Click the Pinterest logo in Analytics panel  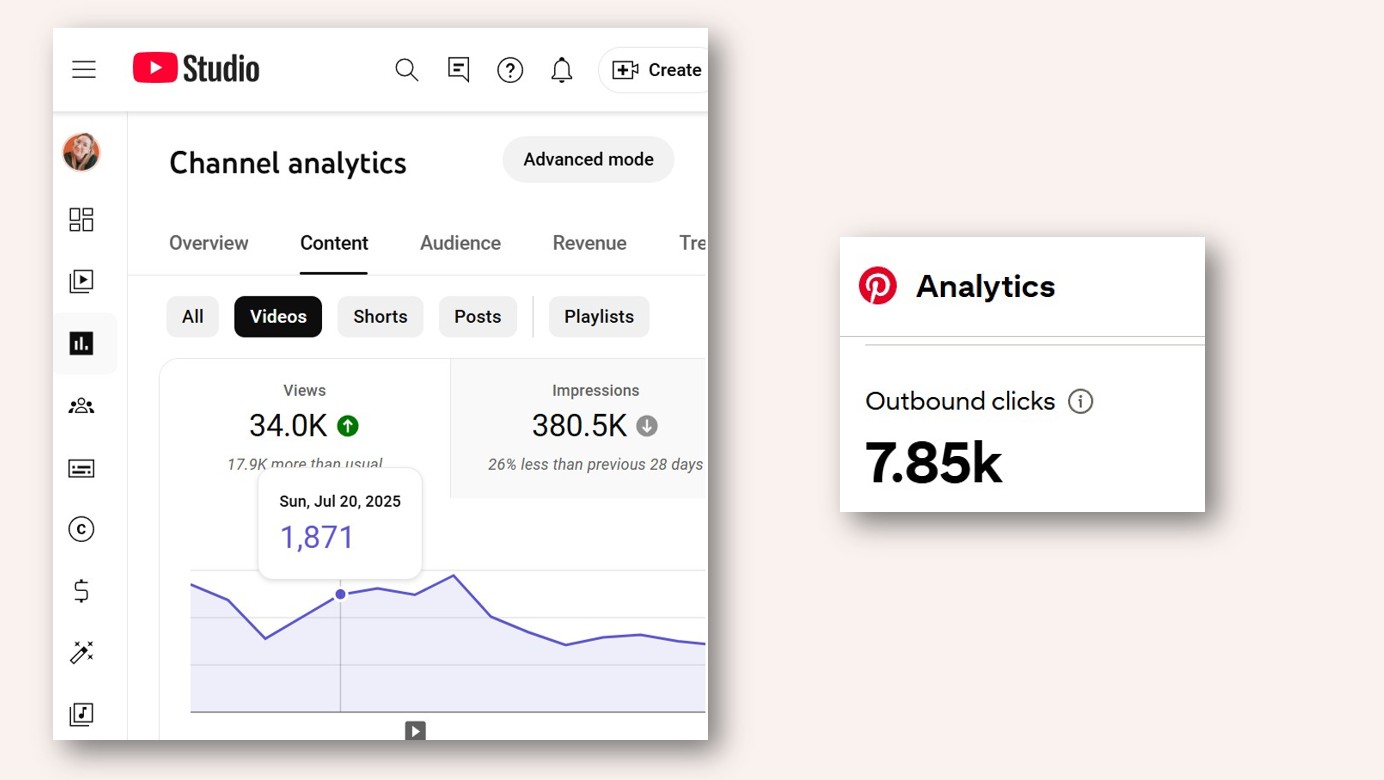878,286
